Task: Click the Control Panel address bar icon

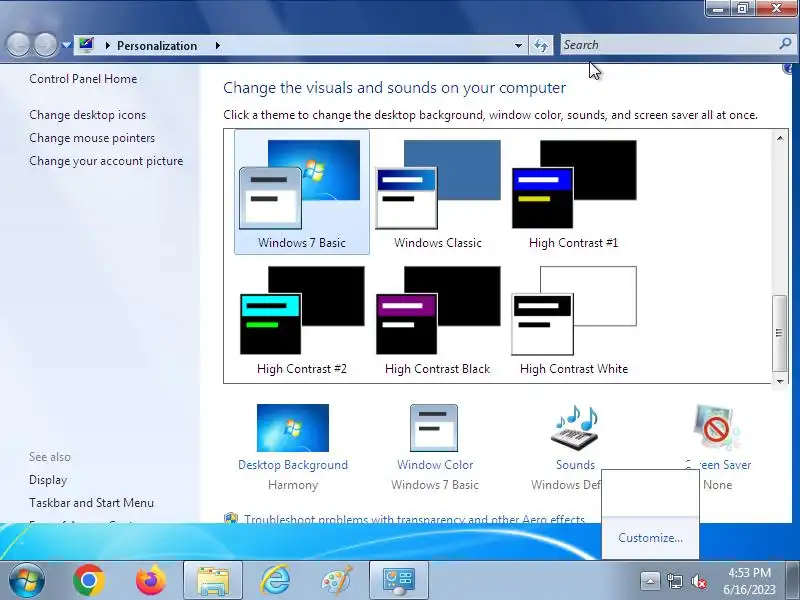Action: coord(86,45)
